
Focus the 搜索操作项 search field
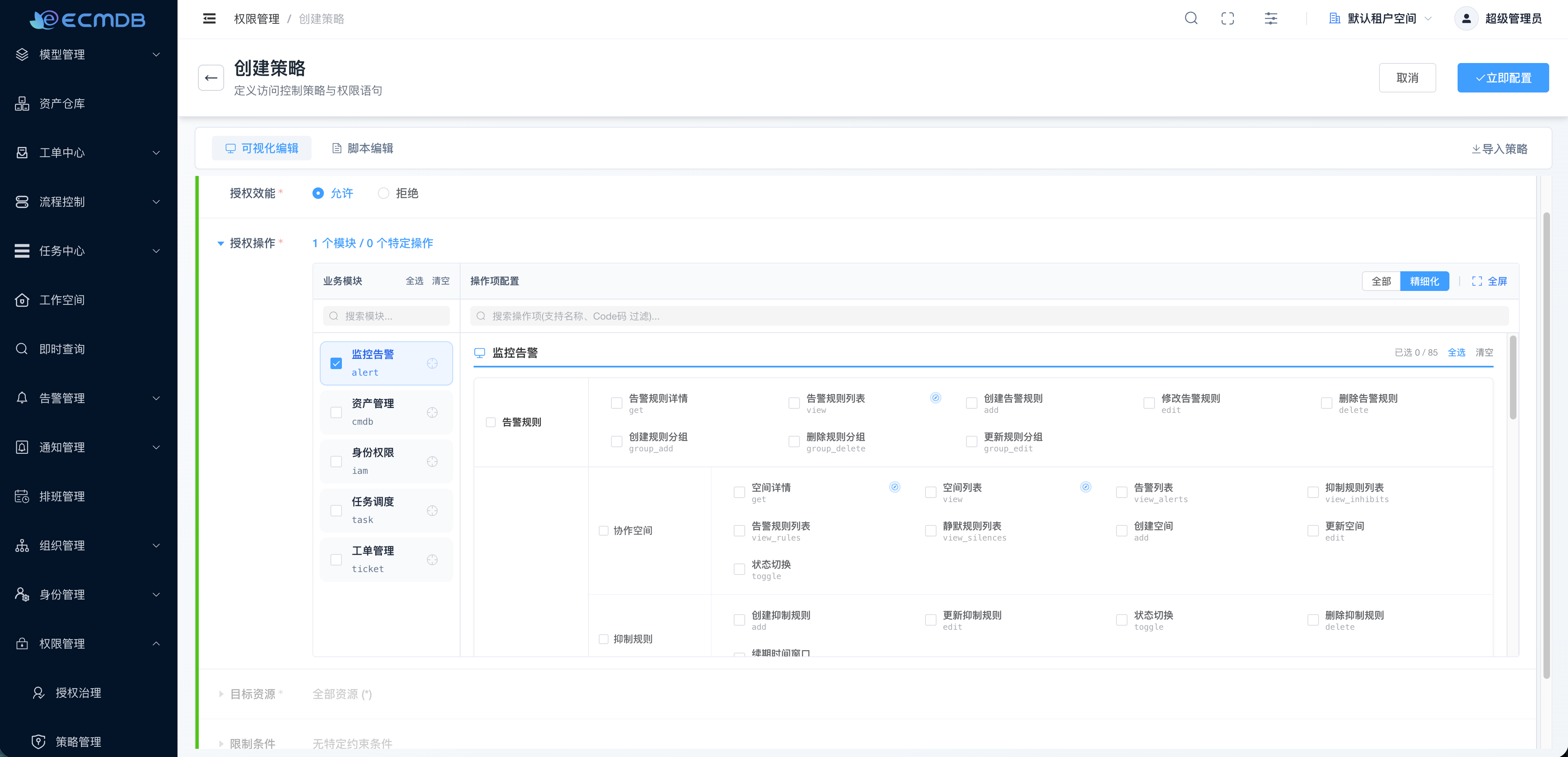pyautogui.click(x=989, y=316)
